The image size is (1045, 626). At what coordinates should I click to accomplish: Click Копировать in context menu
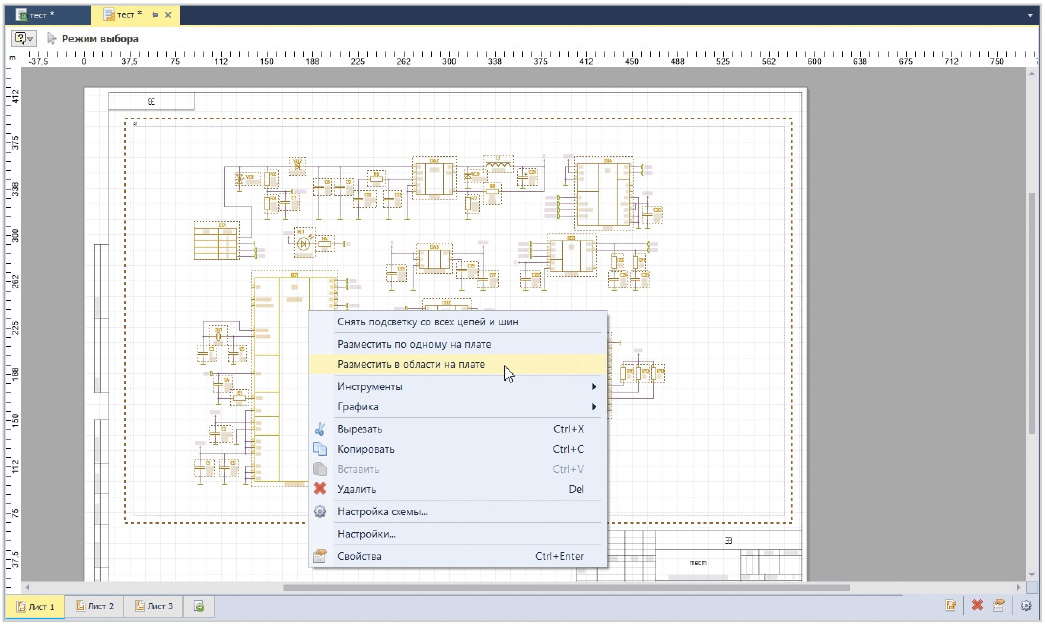coord(366,449)
